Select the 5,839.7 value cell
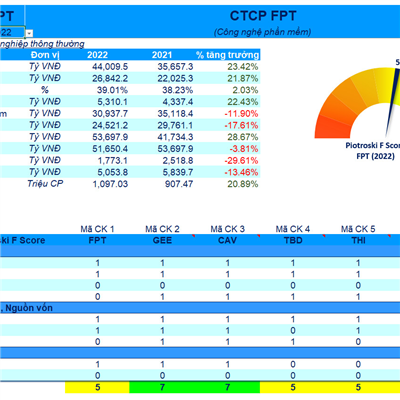This screenshot has width=400, height=400. (x=178, y=172)
